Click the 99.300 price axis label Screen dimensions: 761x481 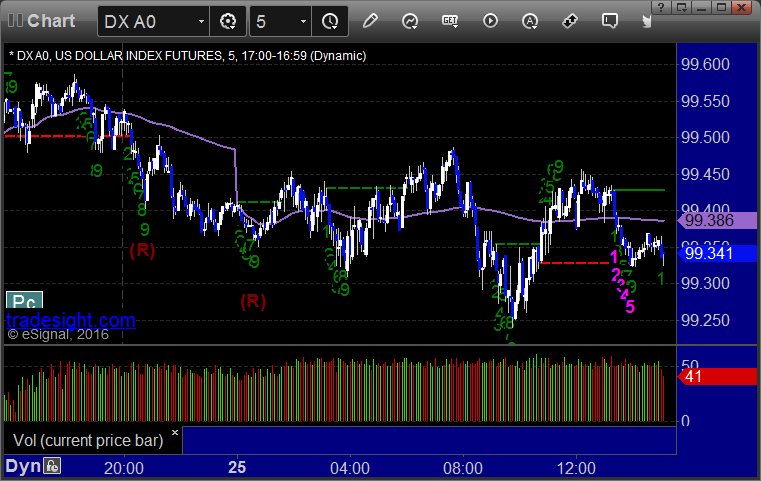tap(705, 283)
